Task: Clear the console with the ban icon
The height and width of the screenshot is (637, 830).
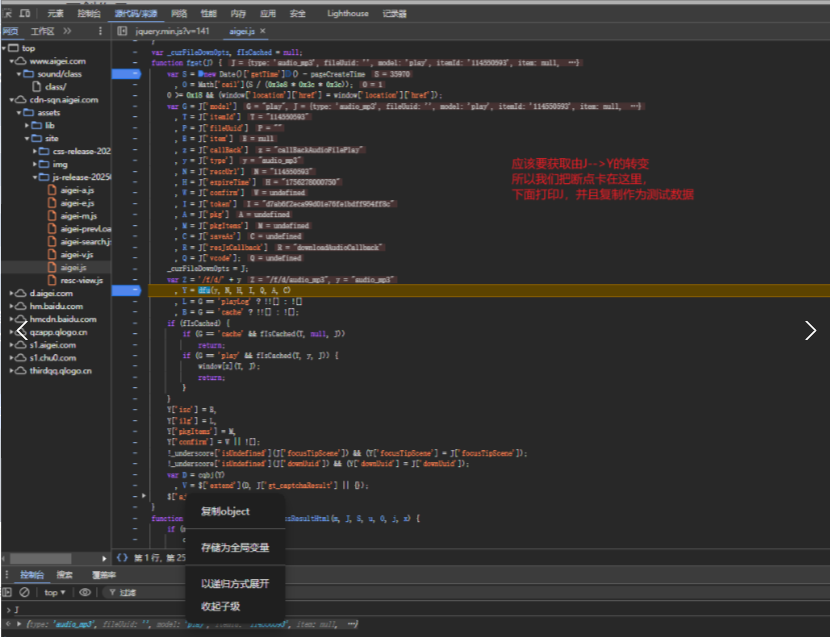Action: pos(24,592)
